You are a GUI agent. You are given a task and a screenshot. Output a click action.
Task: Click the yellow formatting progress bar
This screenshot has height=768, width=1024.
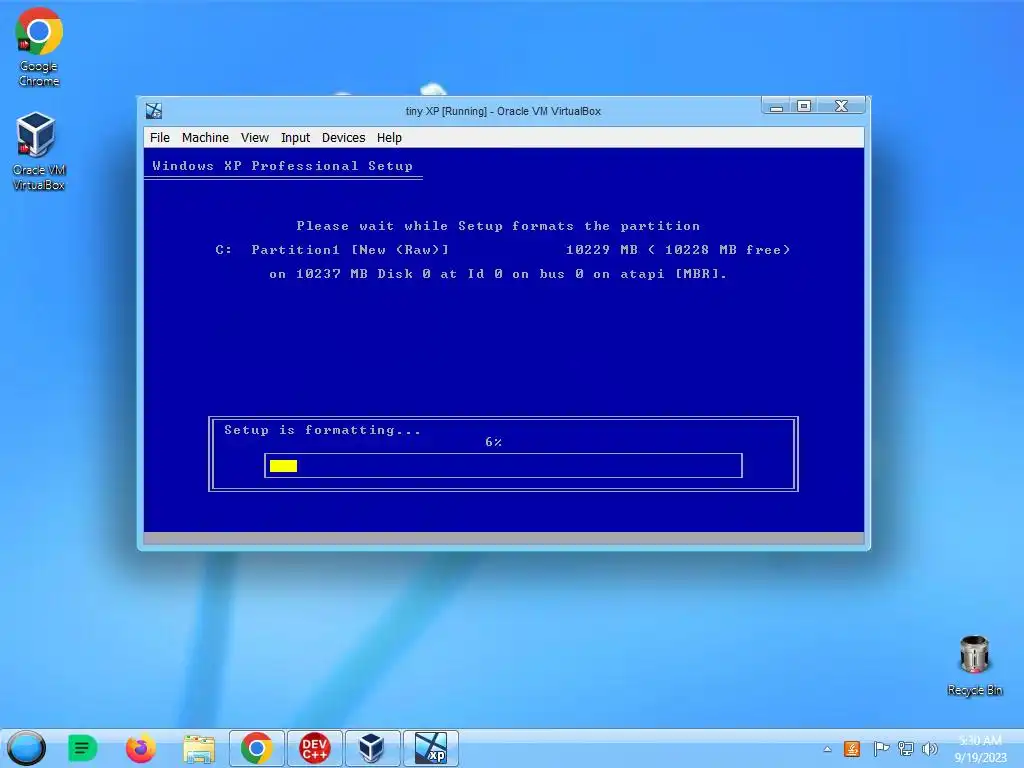pyautogui.click(x=283, y=466)
